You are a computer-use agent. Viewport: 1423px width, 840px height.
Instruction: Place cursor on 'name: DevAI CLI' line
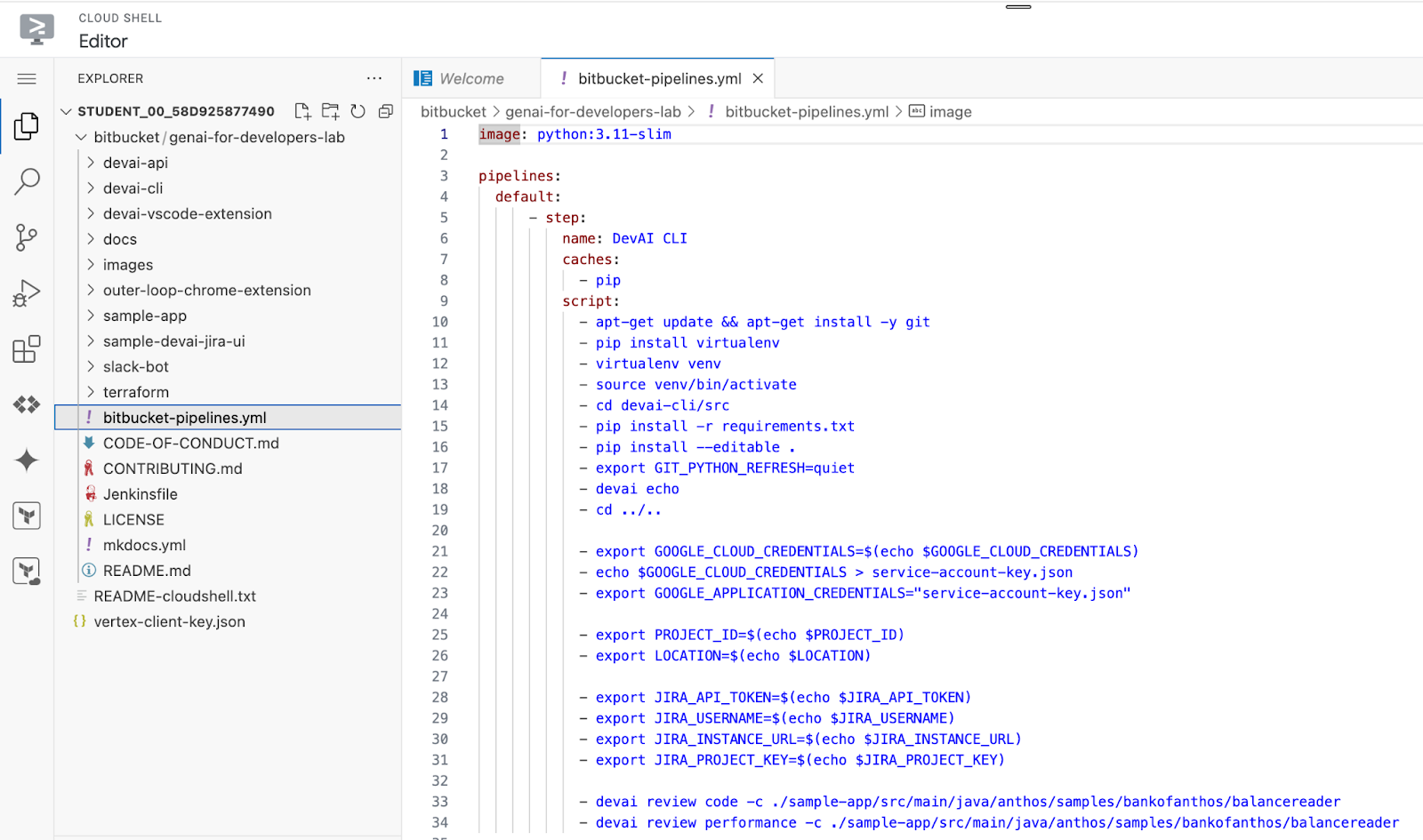click(624, 238)
